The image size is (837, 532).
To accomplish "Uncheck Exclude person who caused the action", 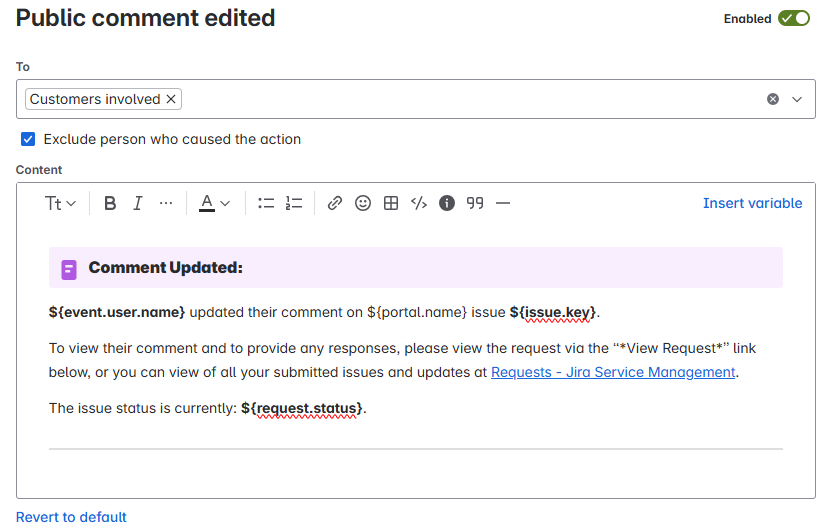I will (x=28, y=139).
